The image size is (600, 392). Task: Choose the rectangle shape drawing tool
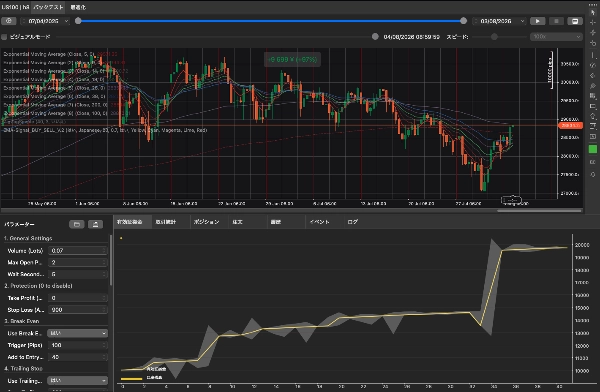pos(593,106)
